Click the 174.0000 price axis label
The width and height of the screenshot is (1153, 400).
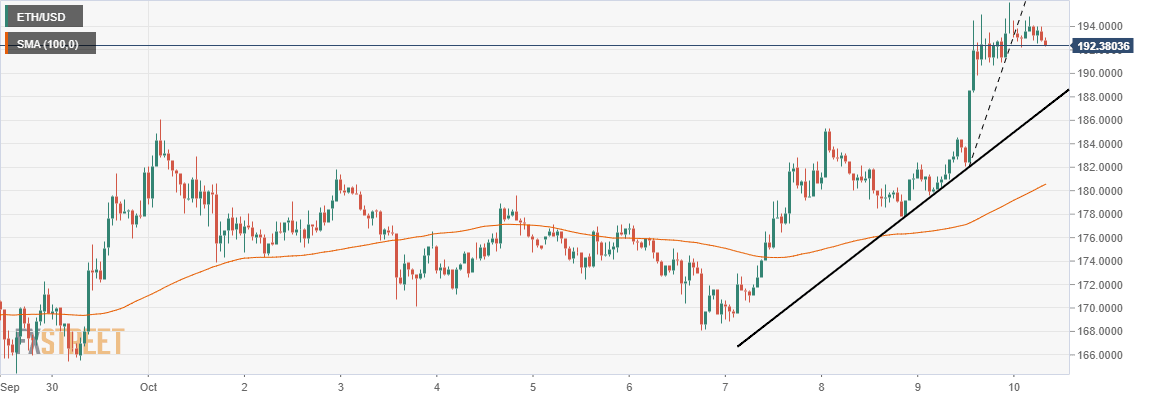(x=1101, y=261)
